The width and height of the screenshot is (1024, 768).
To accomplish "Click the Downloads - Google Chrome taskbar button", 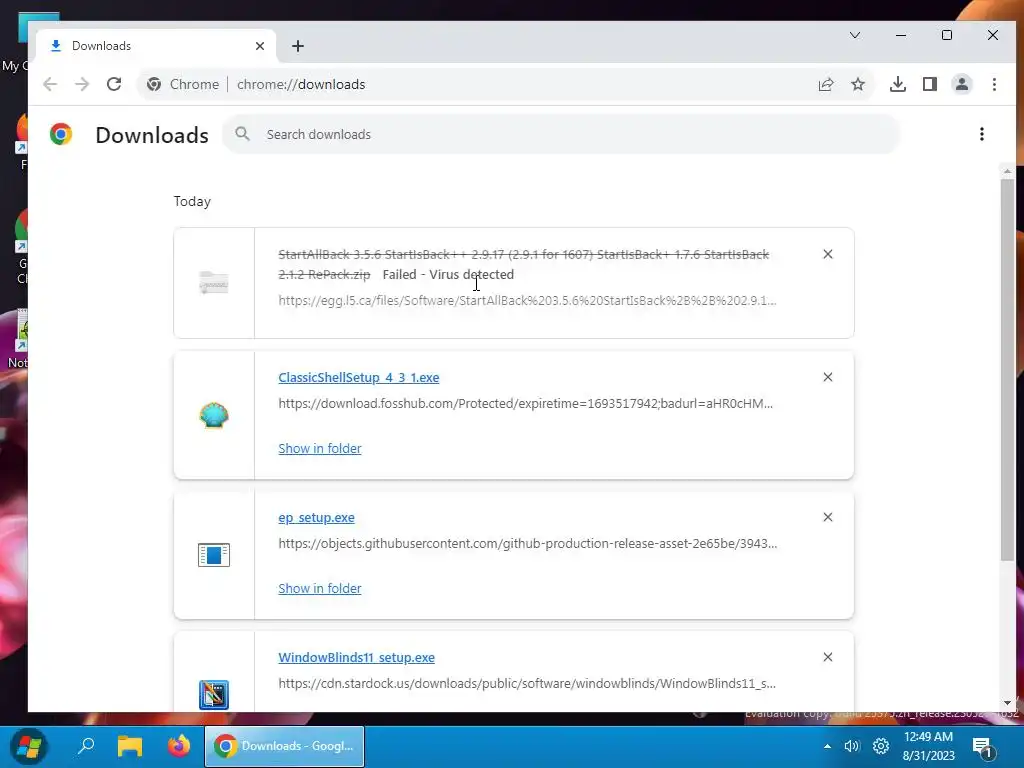I will point(285,746).
